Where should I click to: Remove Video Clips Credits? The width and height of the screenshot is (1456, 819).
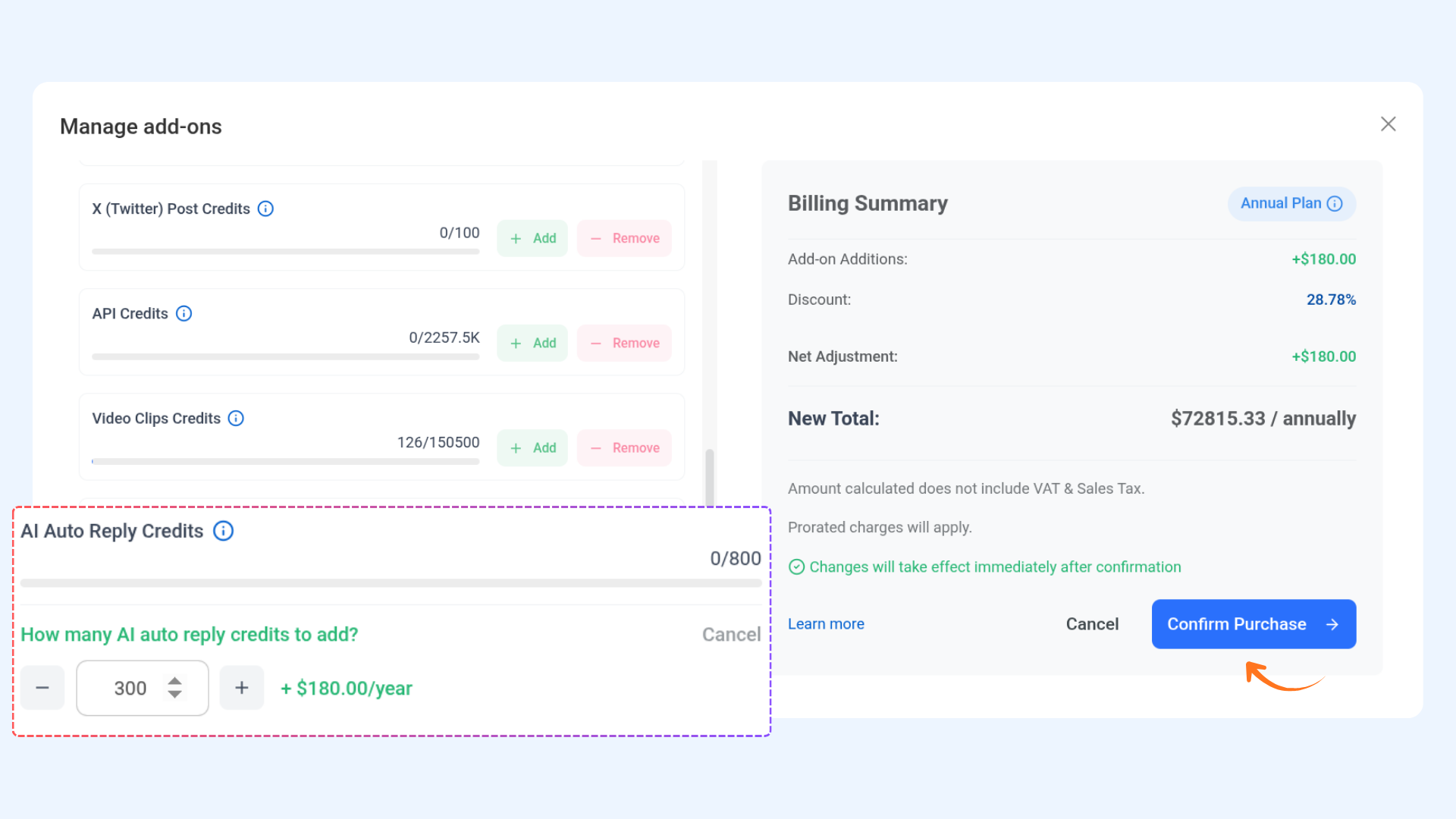click(624, 447)
